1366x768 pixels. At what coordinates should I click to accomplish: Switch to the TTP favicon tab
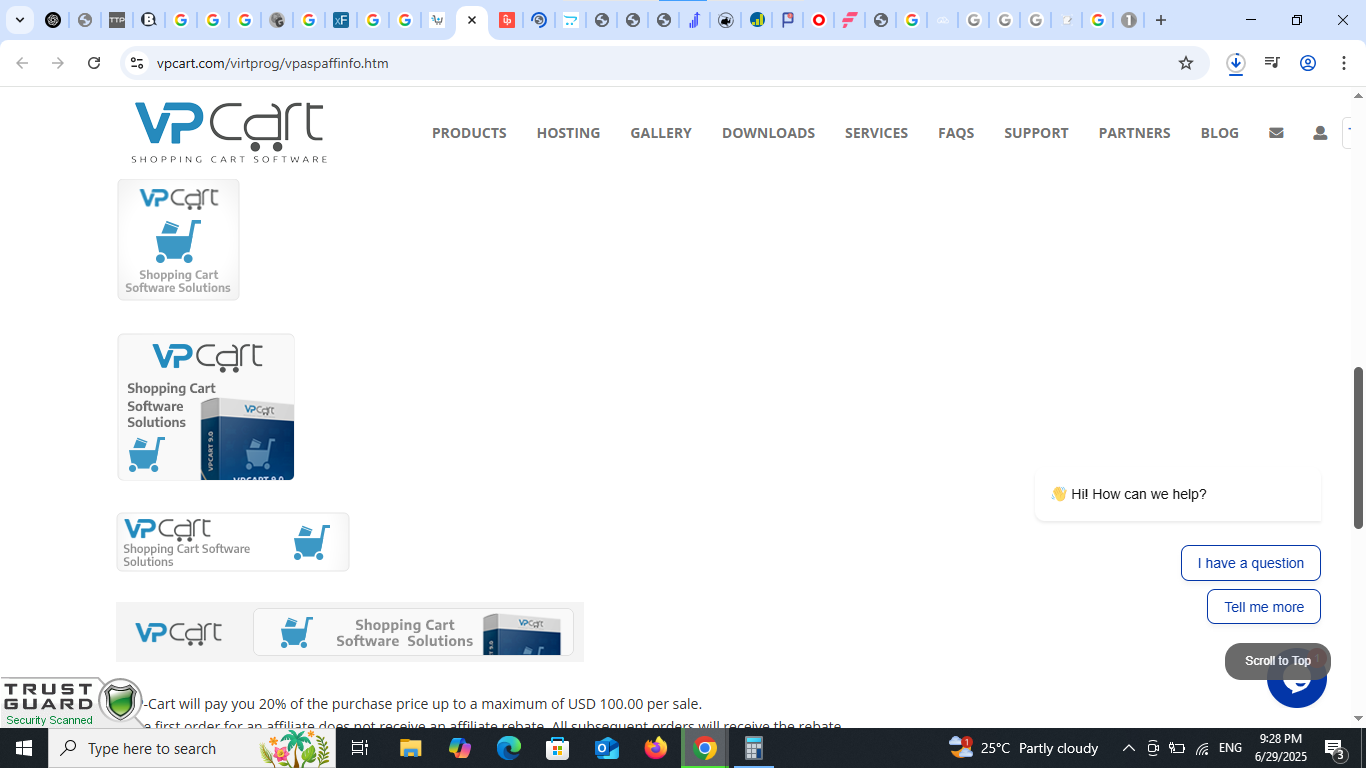tap(117, 20)
